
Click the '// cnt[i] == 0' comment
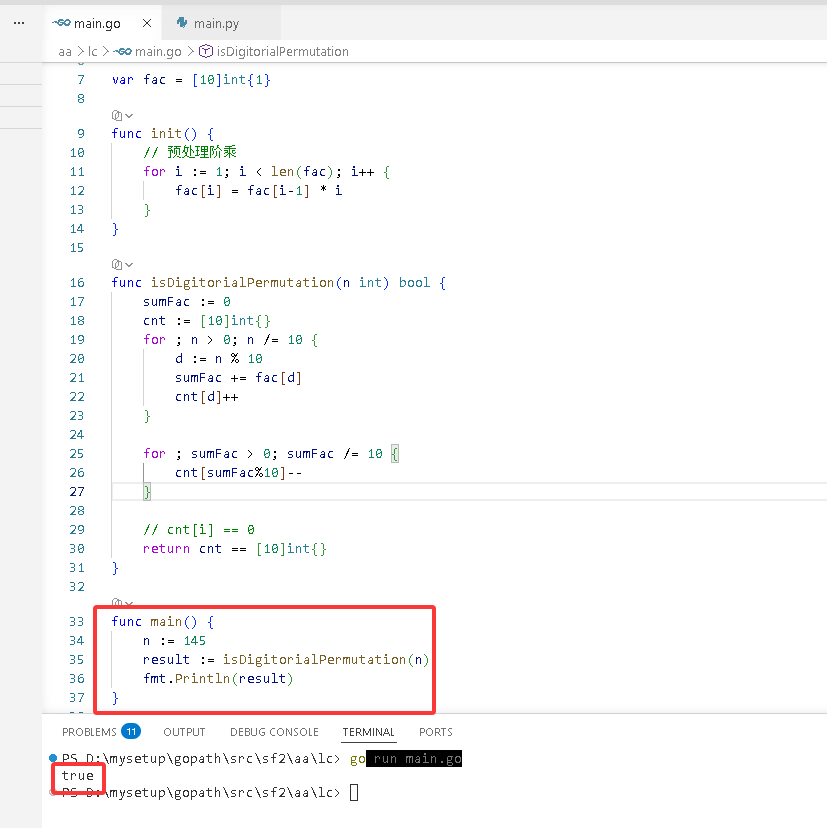199,530
